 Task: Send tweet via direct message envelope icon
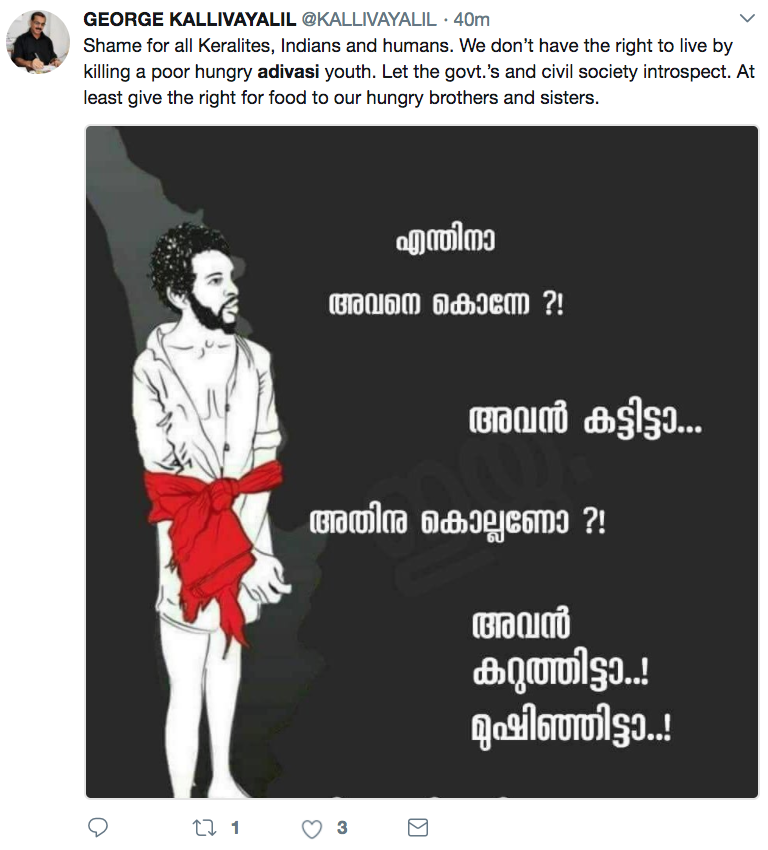[417, 827]
